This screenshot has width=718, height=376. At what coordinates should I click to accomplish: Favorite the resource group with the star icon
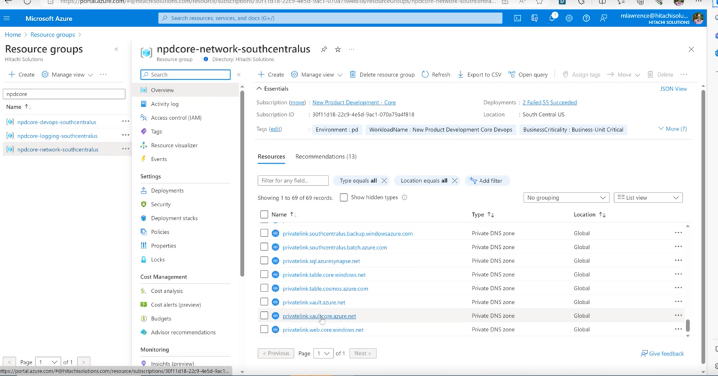pyautogui.click(x=337, y=49)
